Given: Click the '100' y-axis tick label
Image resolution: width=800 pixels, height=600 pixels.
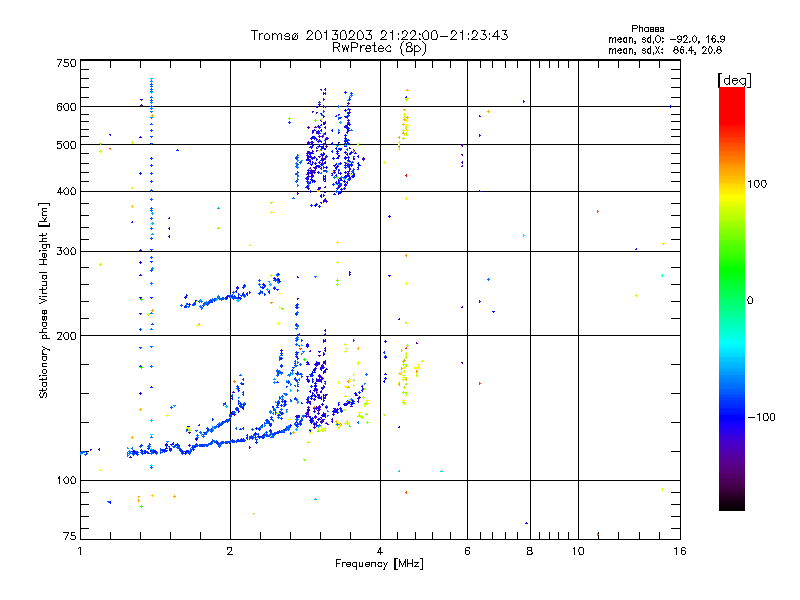Looking at the screenshot, I should (x=66, y=481).
